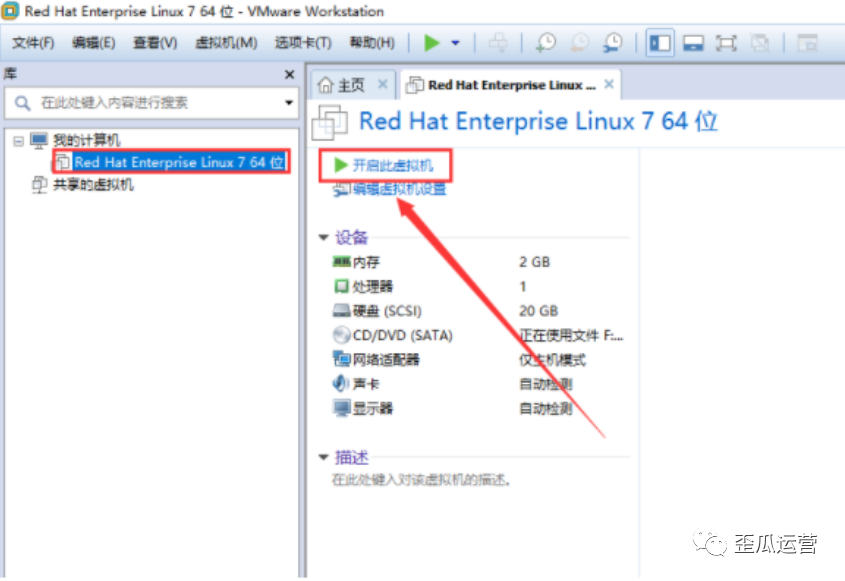Click the send Ctrl+Alt+Del toolbar icon
845x581 pixels.
[498, 43]
